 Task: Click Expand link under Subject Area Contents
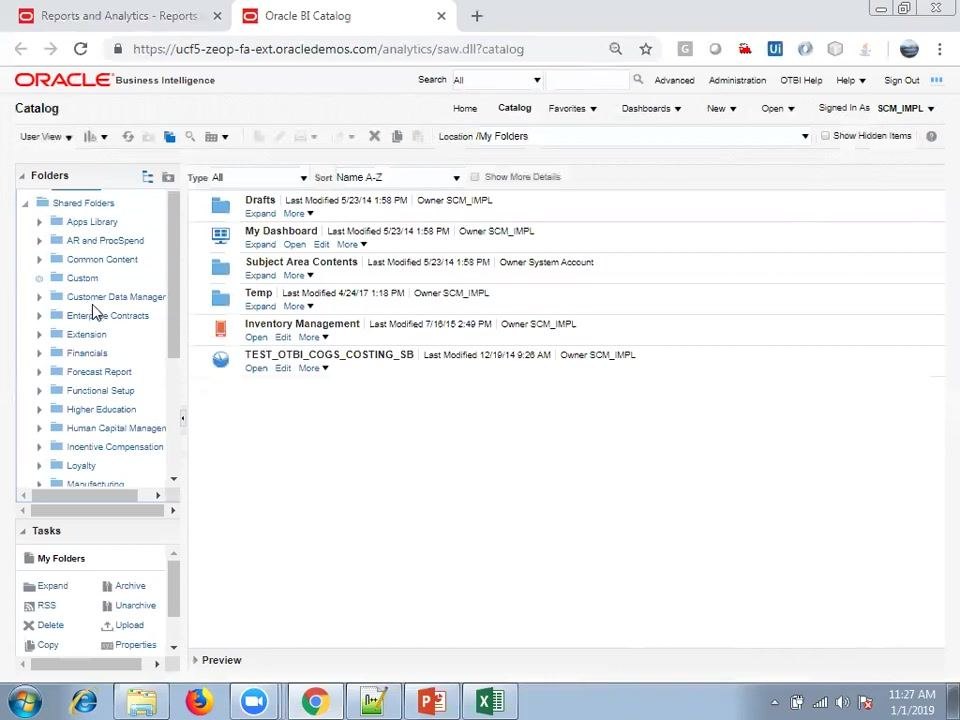click(260, 276)
